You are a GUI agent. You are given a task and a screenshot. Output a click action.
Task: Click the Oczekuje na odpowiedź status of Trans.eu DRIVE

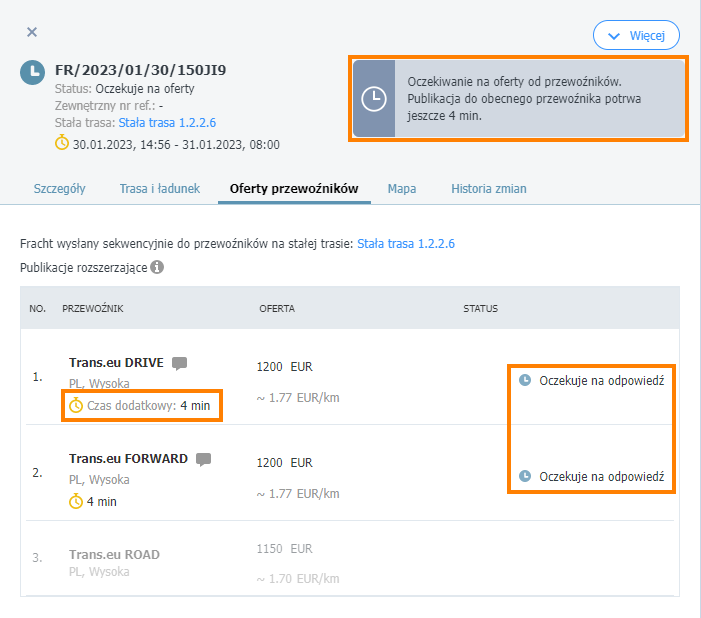pyautogui.click(x=601, y=381)
